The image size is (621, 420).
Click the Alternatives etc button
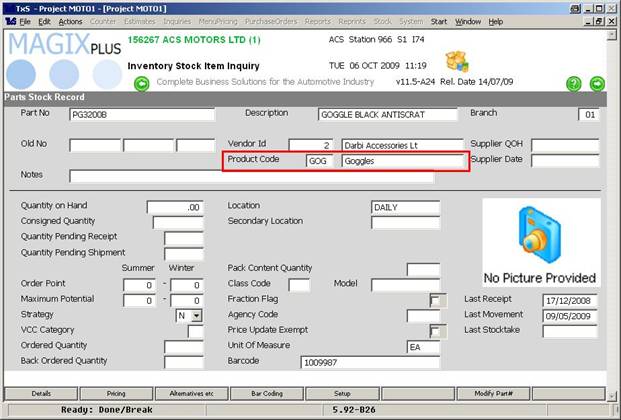click(191, 393)
